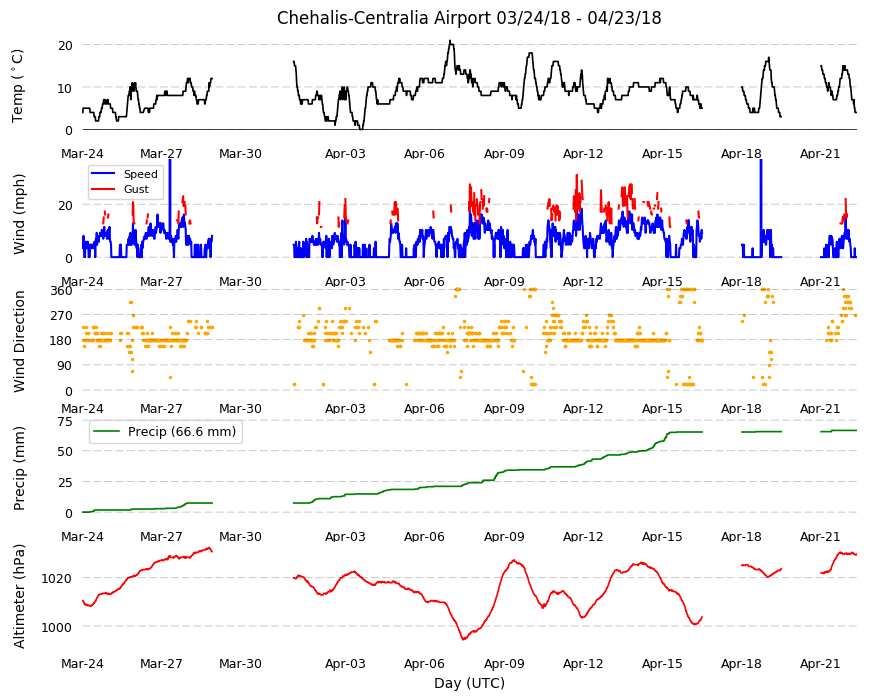Click the Temp (°C) axis label
The width and height of the screenshot is (870, 700).
click(18, 86)
